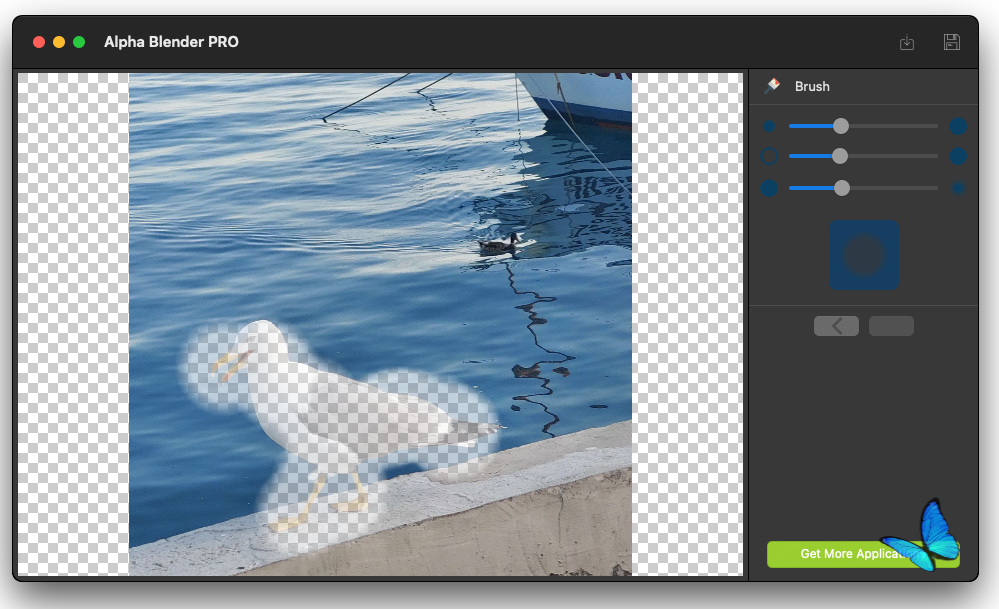Click the "Brush" label in the panel
Viewport: 999px width, 609px height.
[x=812, y=87]
